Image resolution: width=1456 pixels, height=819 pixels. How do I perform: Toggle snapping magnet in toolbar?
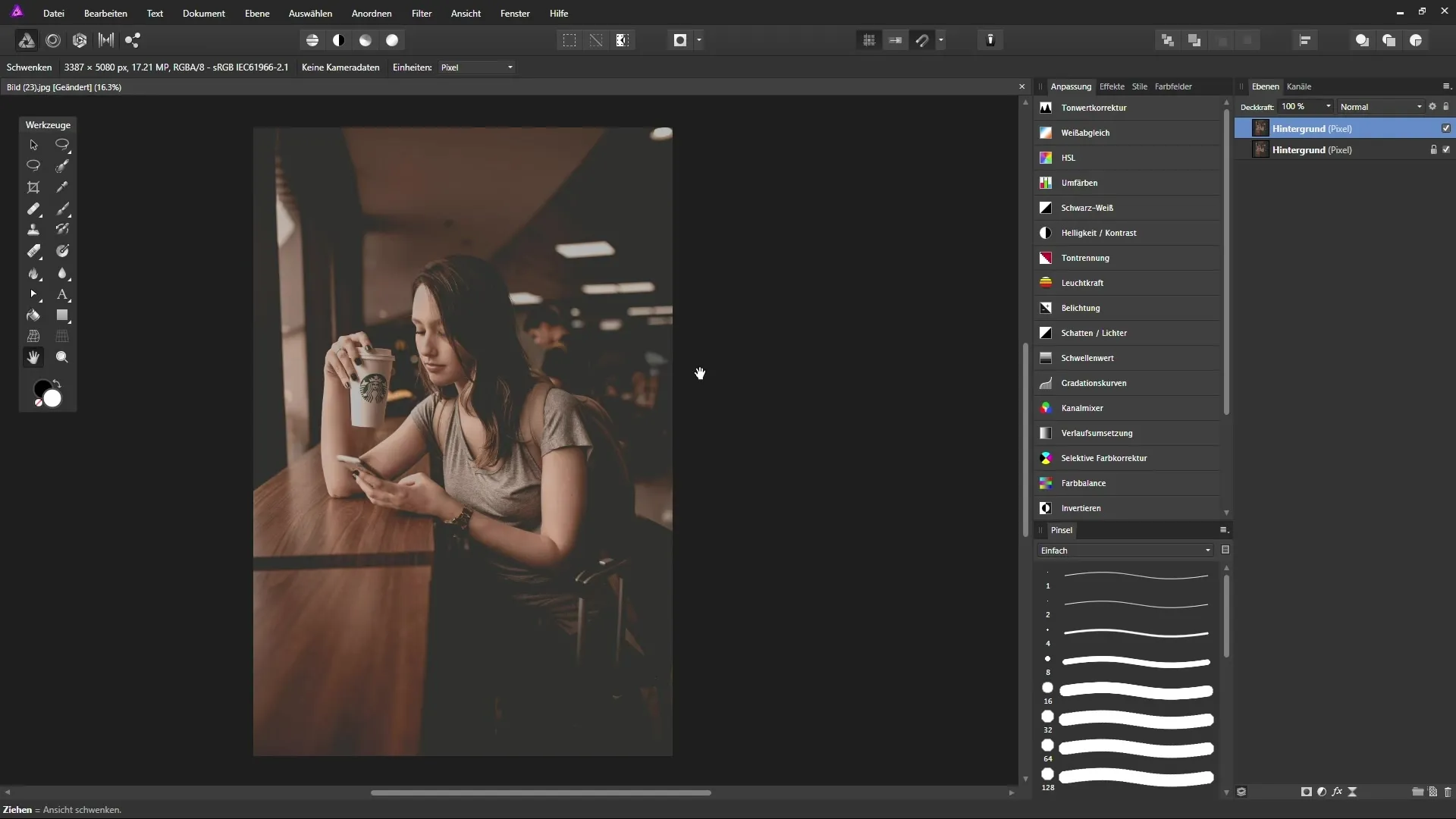[x=922, y=40]
